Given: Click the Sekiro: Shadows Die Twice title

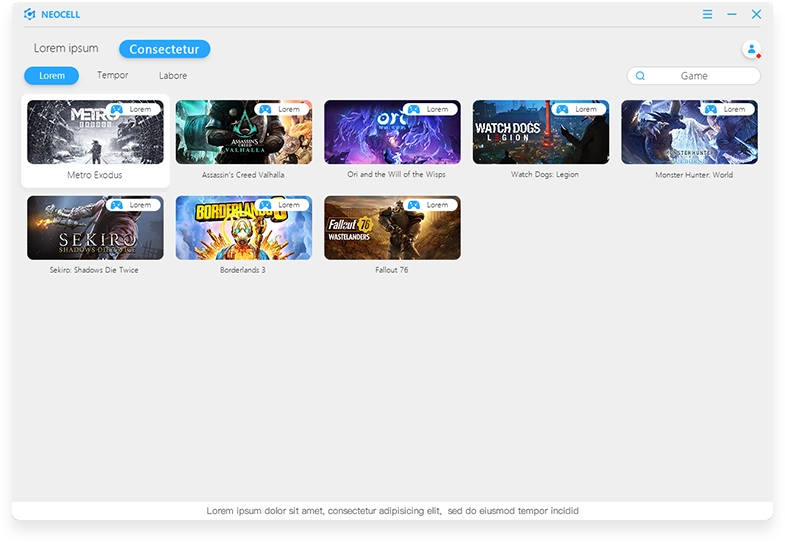Looking at the screenshot, I should (x=94, y=270).
